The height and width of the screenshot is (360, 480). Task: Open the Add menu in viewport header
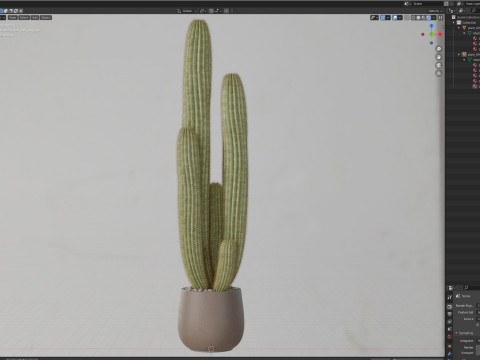(x=35, y=17)
